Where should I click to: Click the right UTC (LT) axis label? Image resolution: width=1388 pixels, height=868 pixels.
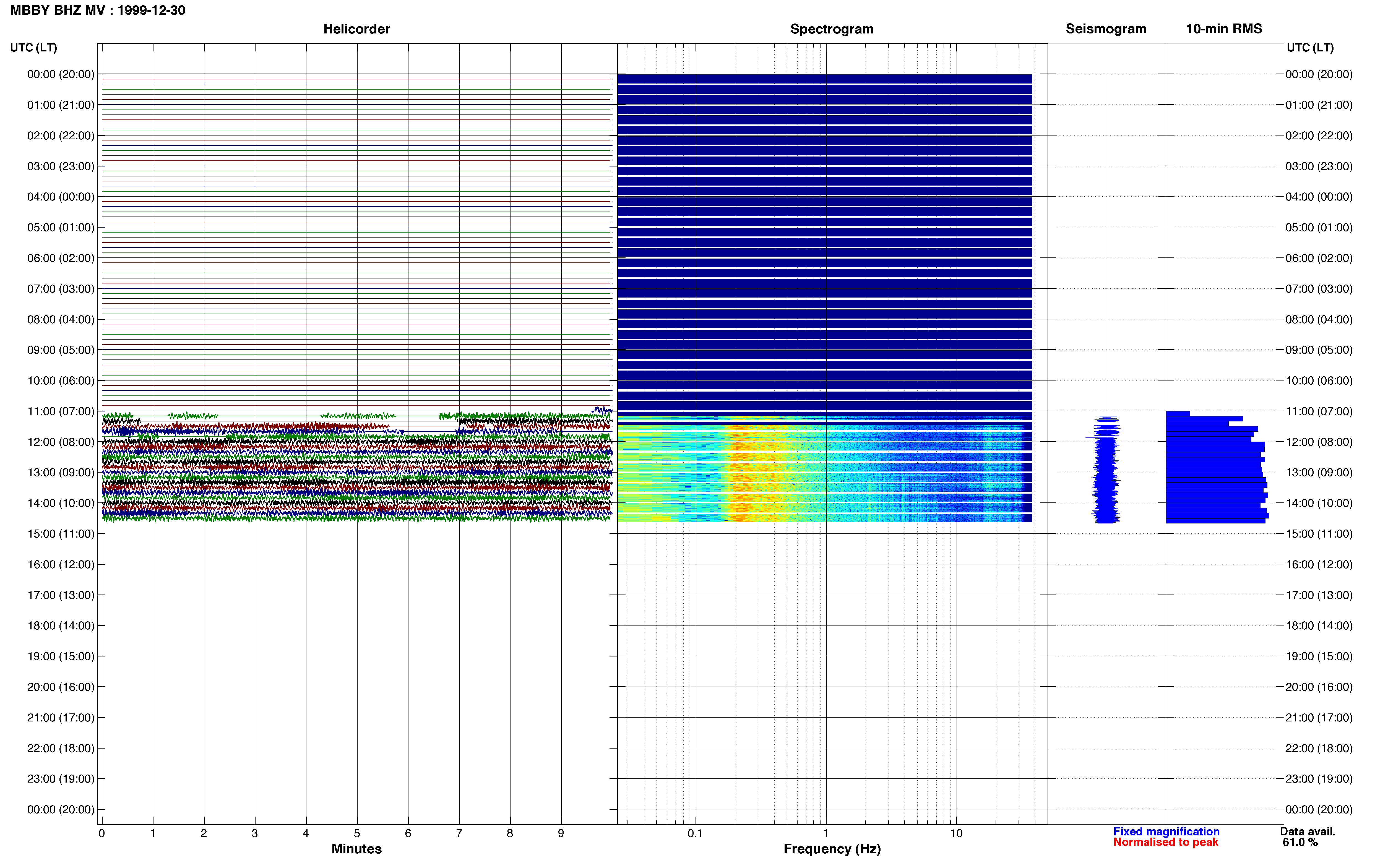pyautogui.click(x=1310, y=48)
